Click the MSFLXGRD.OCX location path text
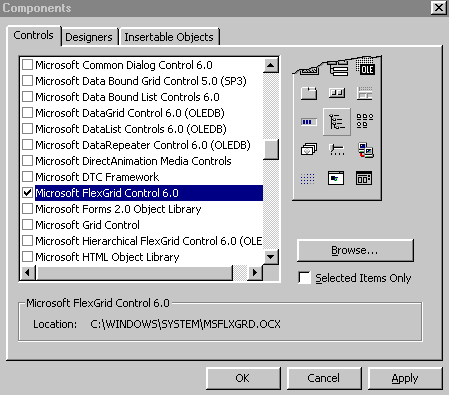This screenshot has height=395, width=449. click(x=185, y=324)
